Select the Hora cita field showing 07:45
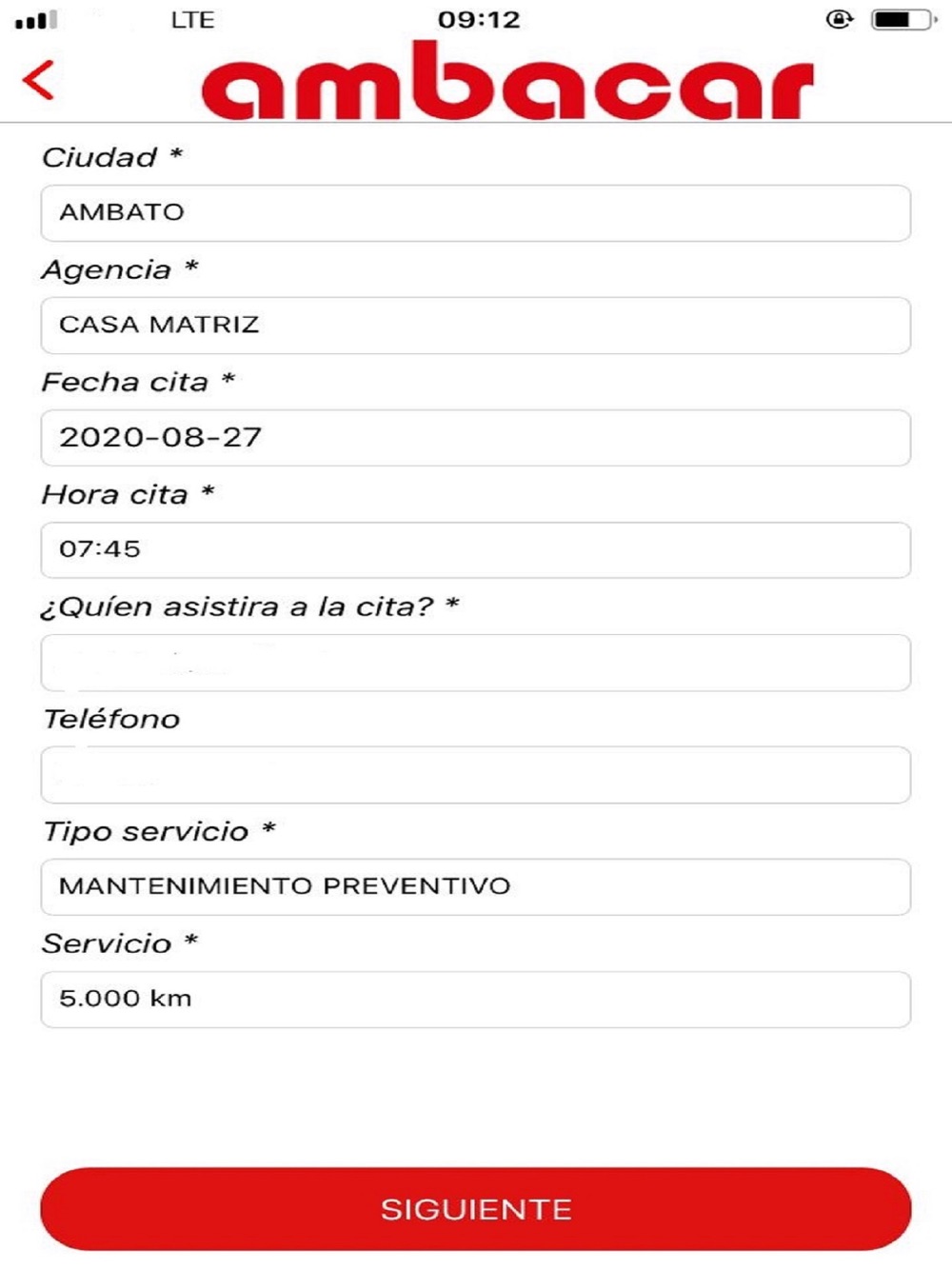 [475, 549]
